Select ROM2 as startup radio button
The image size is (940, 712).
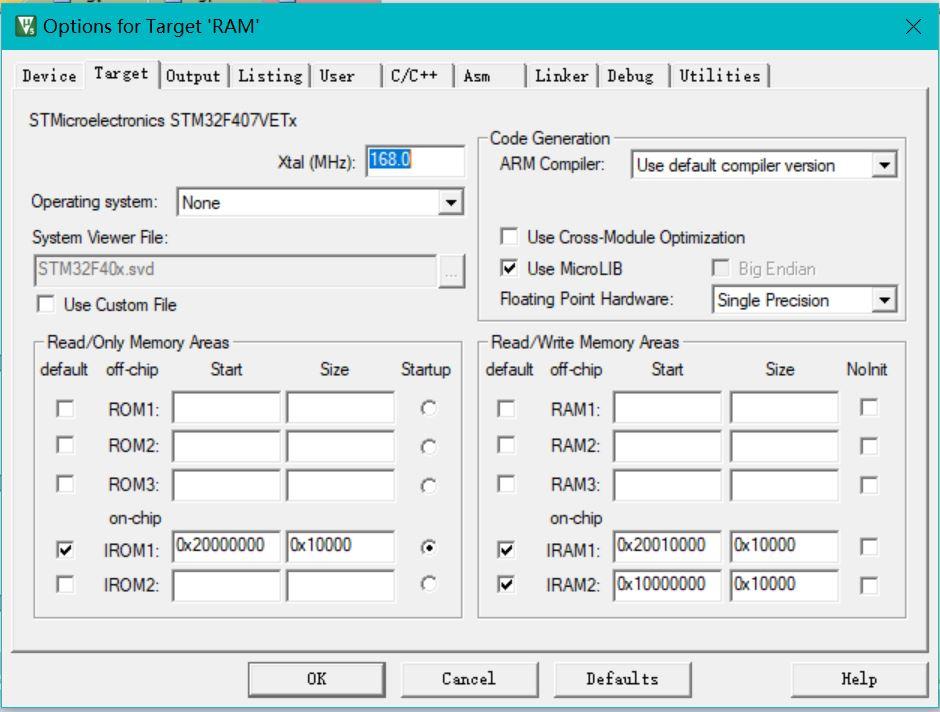coord(428,446)
